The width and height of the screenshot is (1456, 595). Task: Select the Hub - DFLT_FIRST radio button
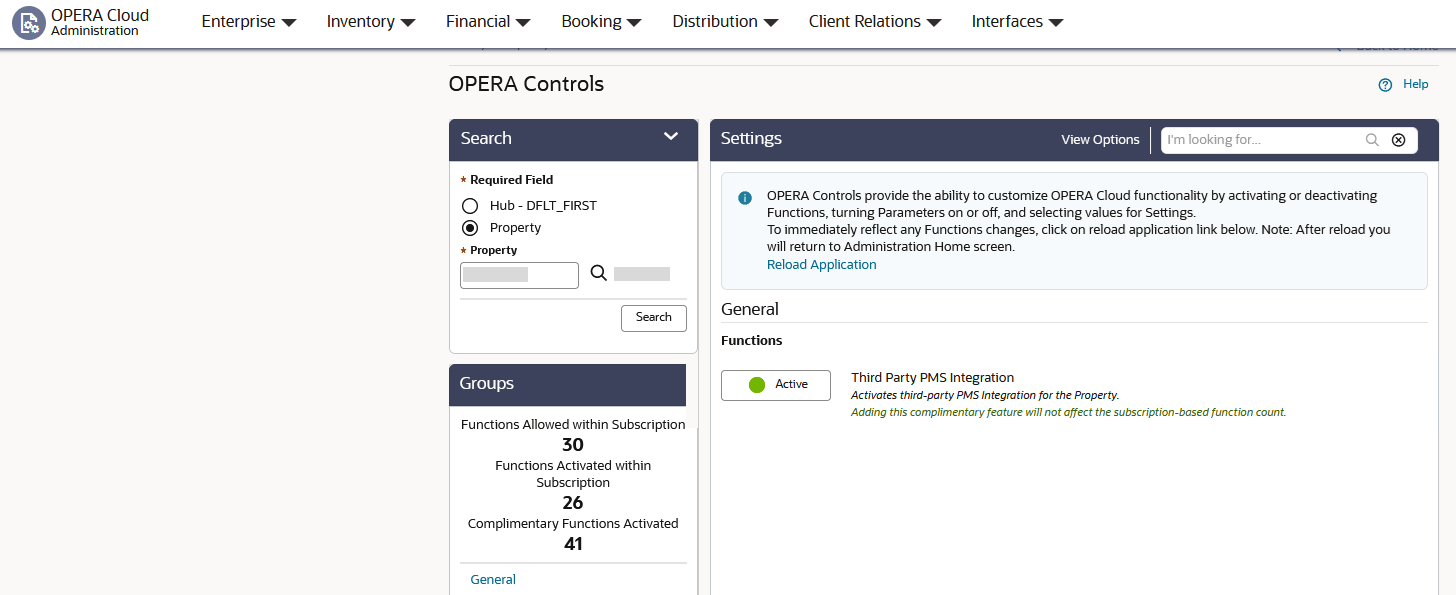(470, 206)
